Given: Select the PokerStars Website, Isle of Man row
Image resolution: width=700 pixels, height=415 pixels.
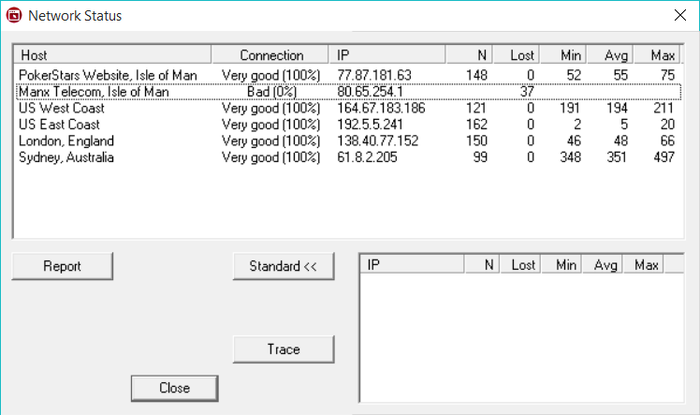Looking at the screenshot, I should (x=348, y=75).
